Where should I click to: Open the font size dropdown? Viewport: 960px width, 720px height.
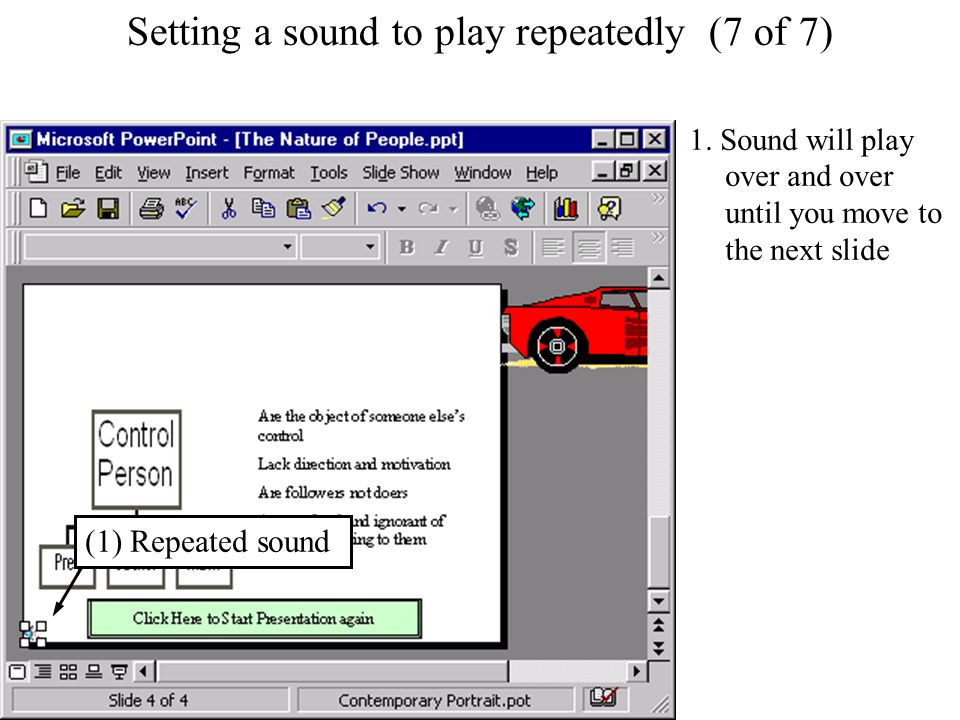(370, 247)
